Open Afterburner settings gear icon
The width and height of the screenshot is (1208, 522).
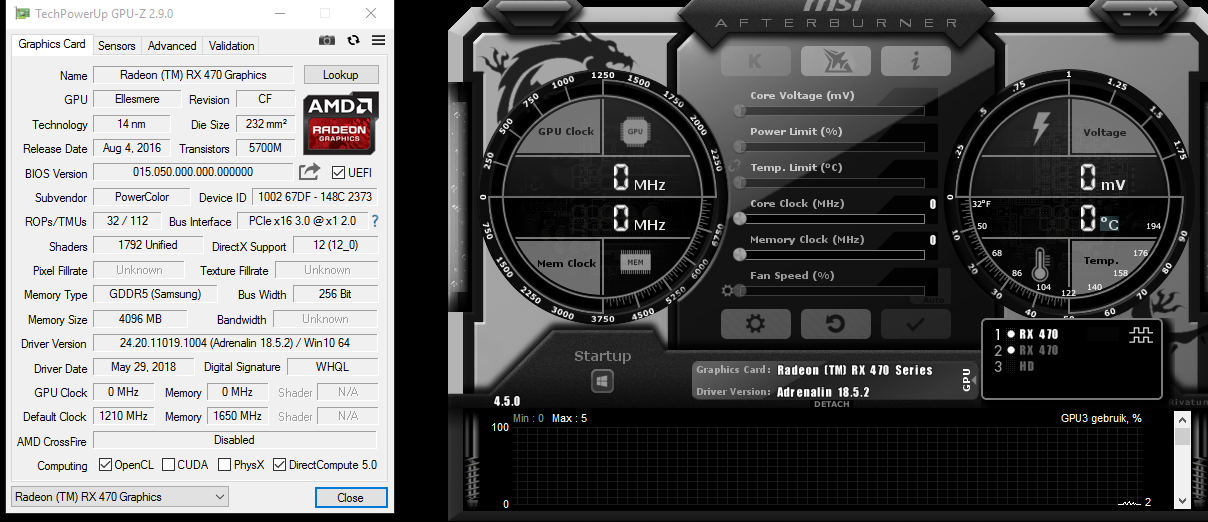coord(755,323)
